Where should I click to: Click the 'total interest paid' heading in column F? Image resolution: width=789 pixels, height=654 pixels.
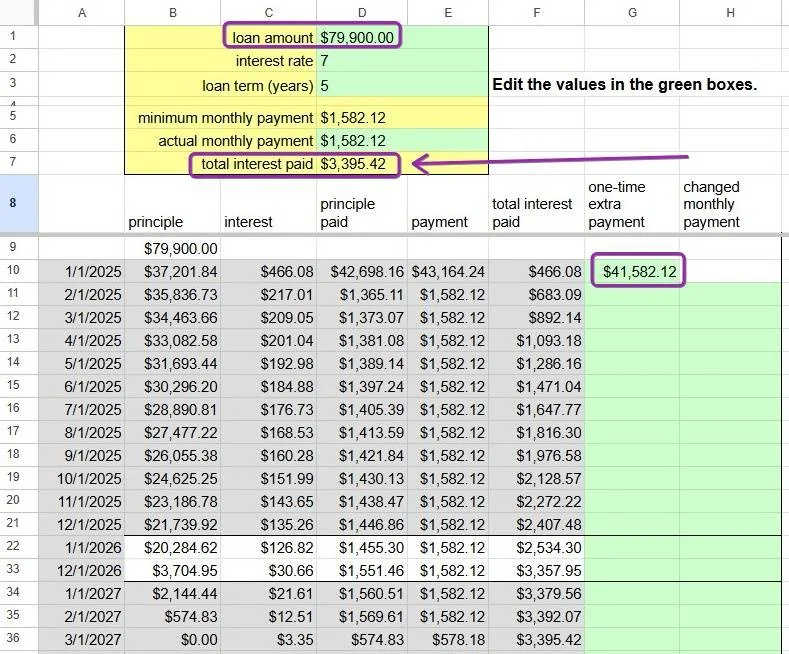tap(536, 204)
